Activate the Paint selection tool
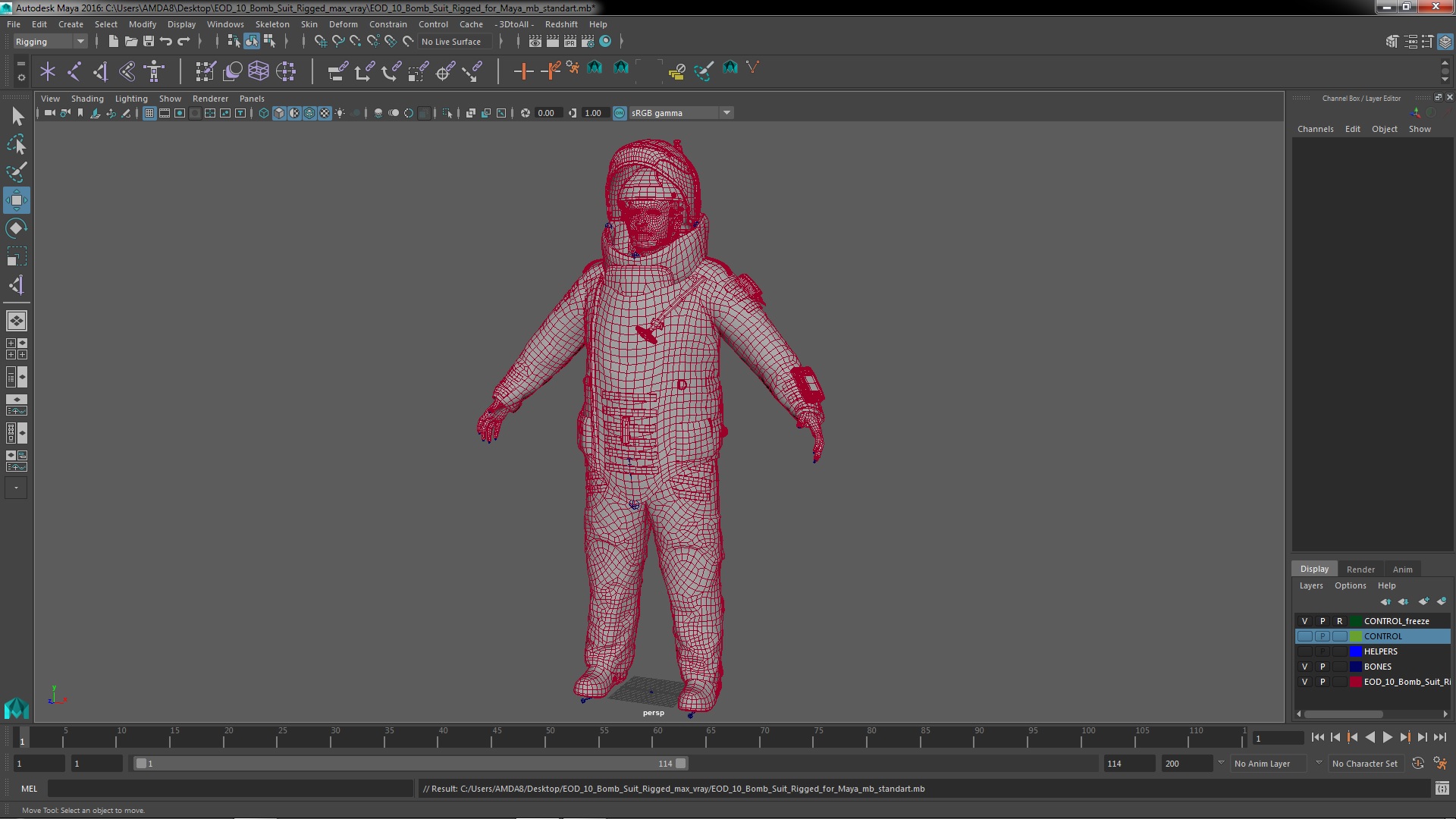 17,172
